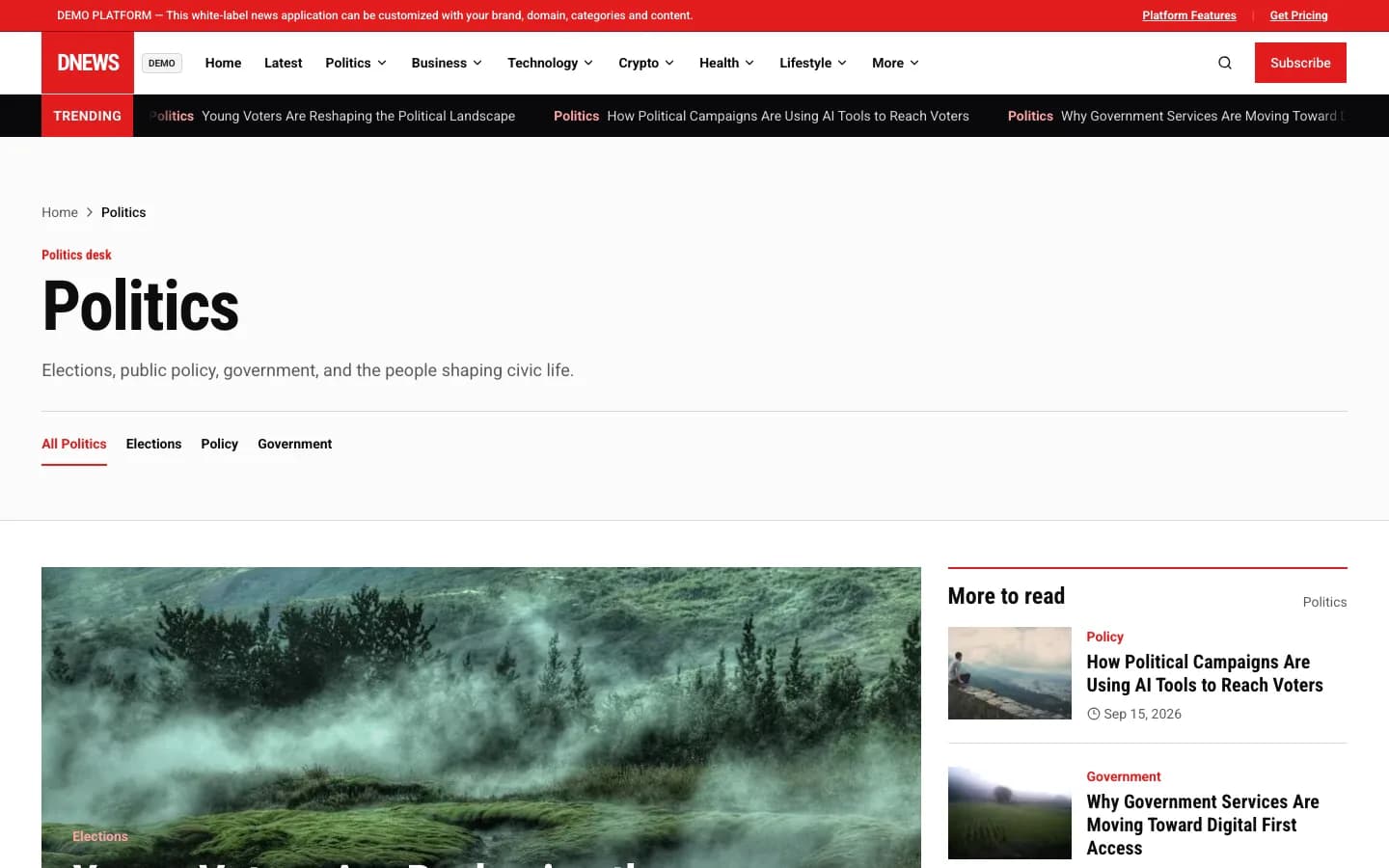Expand the Lifestyle nav dropdown
This screenshot has width=1389, height=868.
pyautogui.click(x=813, y=63)
